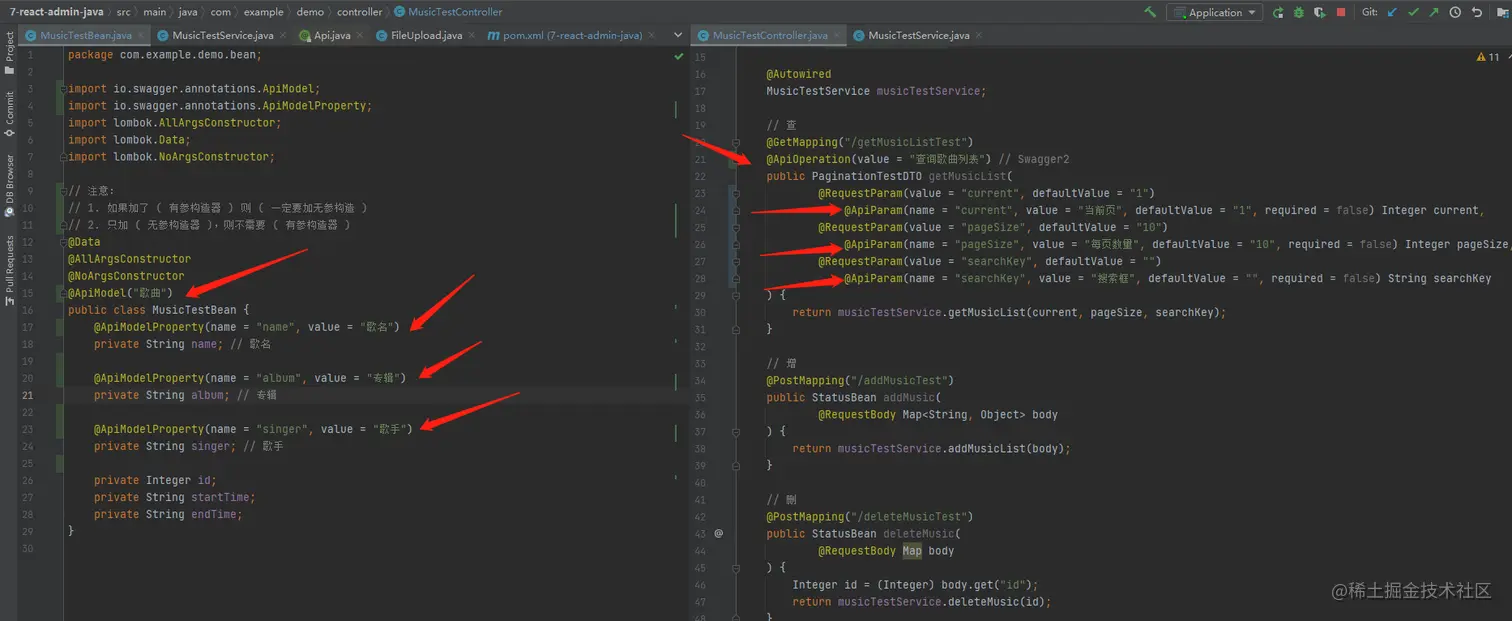Click 'private String endTime;' line
This screenshot has width=1512, height=621.
[x=168, y=514]
